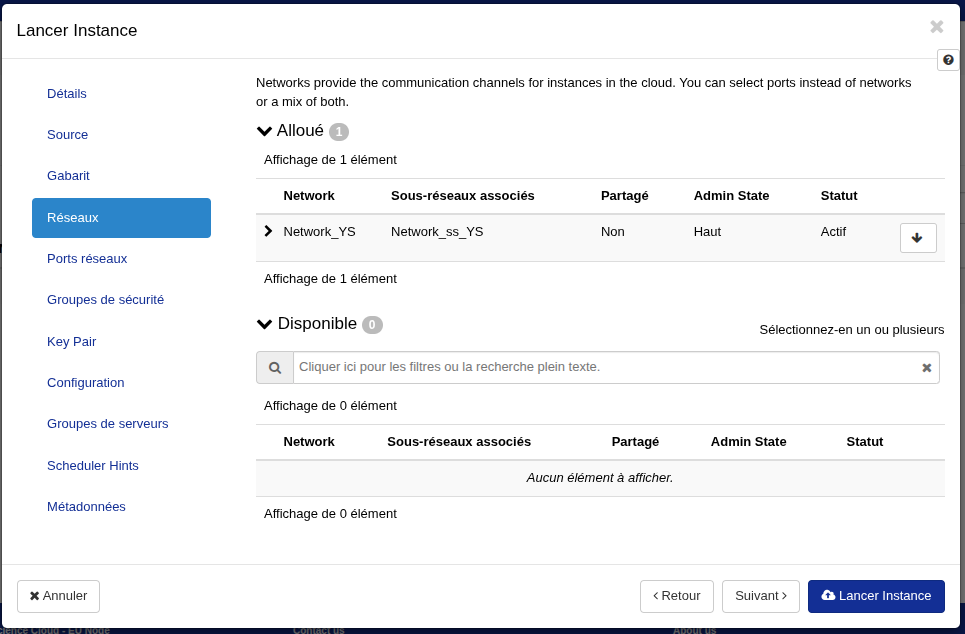The width and height of the screenshot is (965, 634).
Task: Click the search magnifier icon
Action: (x=275, y=368)
